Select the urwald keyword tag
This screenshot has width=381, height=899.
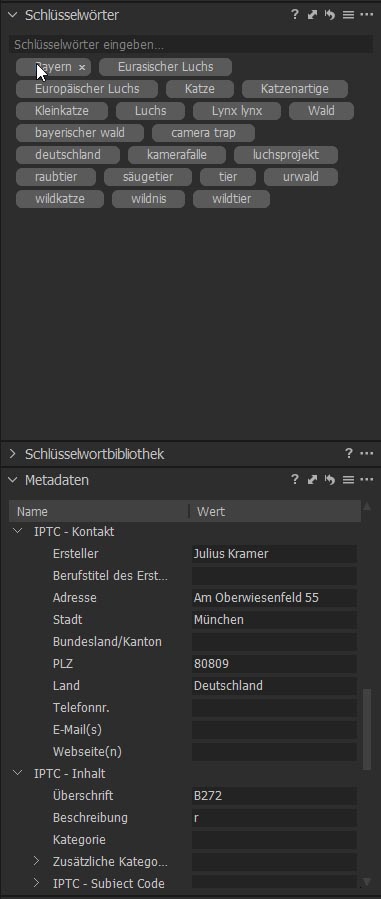point(301,177)
